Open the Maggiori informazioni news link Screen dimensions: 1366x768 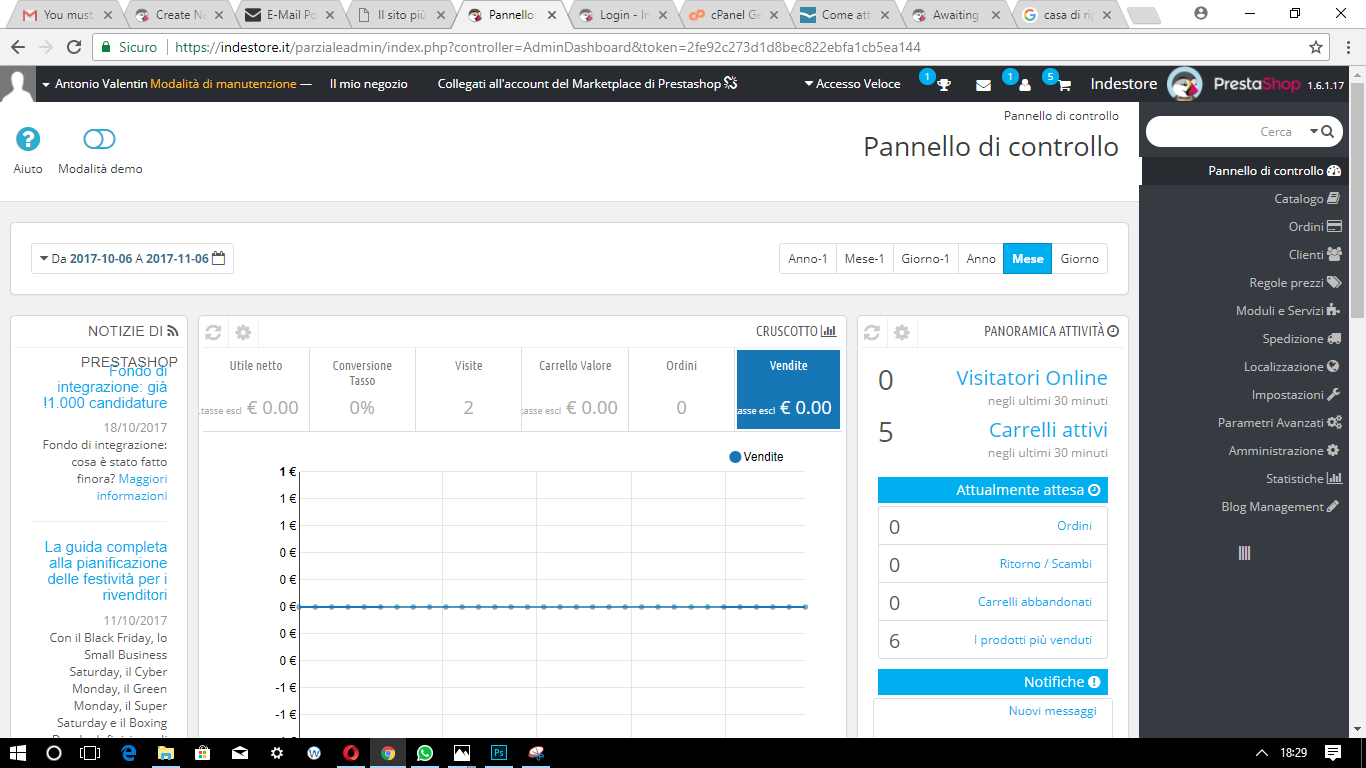[x=132, y=487]
